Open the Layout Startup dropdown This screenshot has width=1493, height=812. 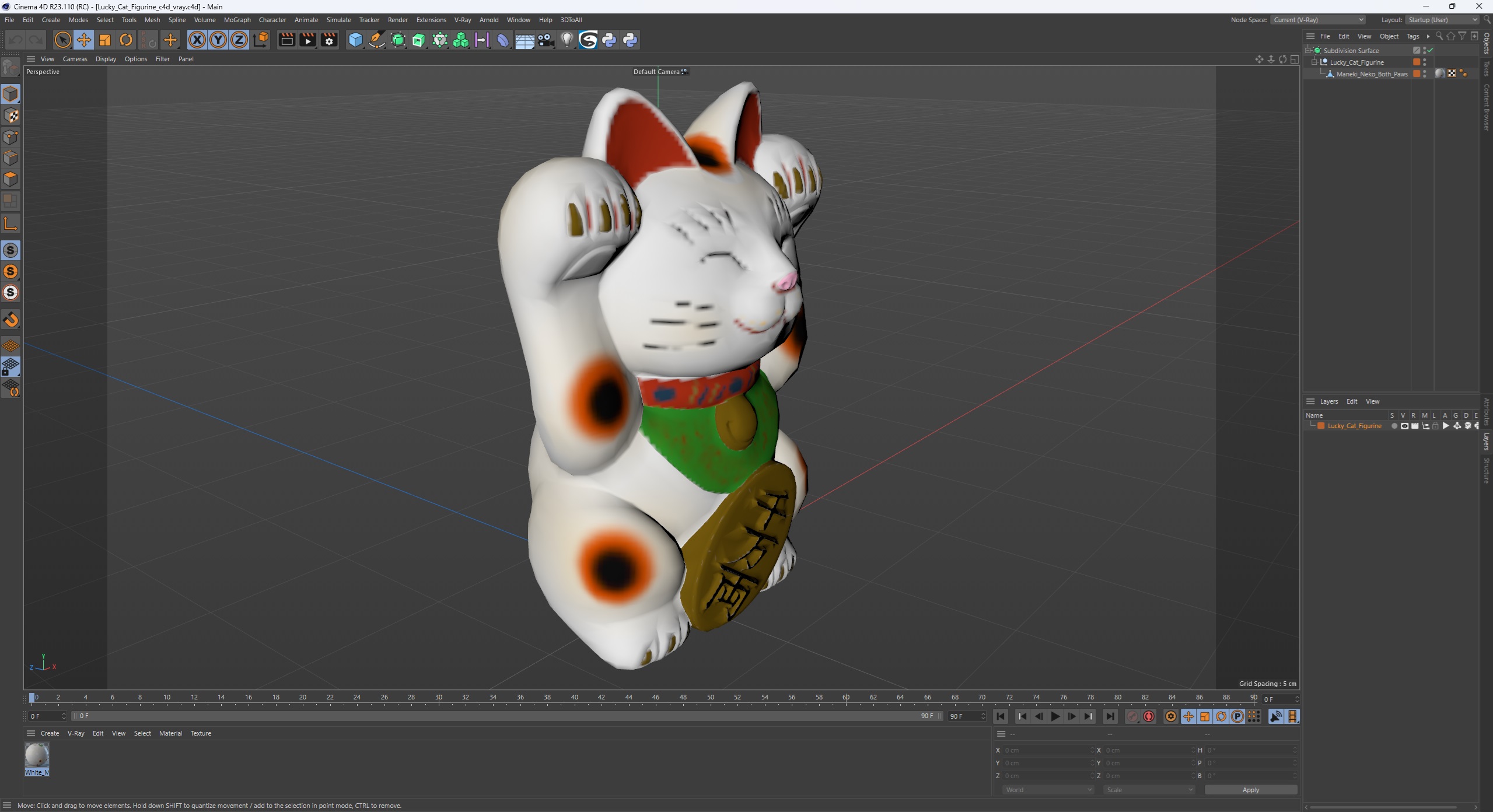coord(1442,20)
